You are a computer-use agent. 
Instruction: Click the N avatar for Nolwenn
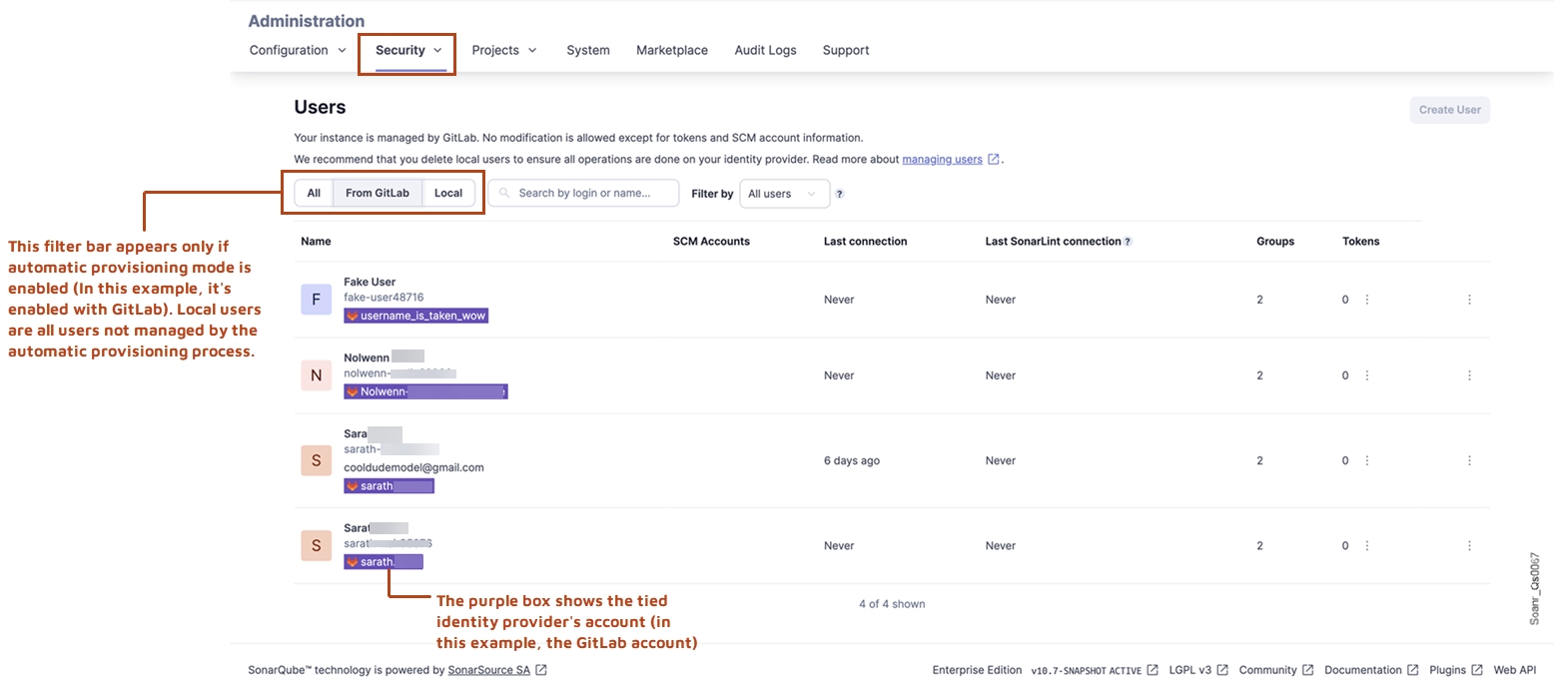pos(316,375)
